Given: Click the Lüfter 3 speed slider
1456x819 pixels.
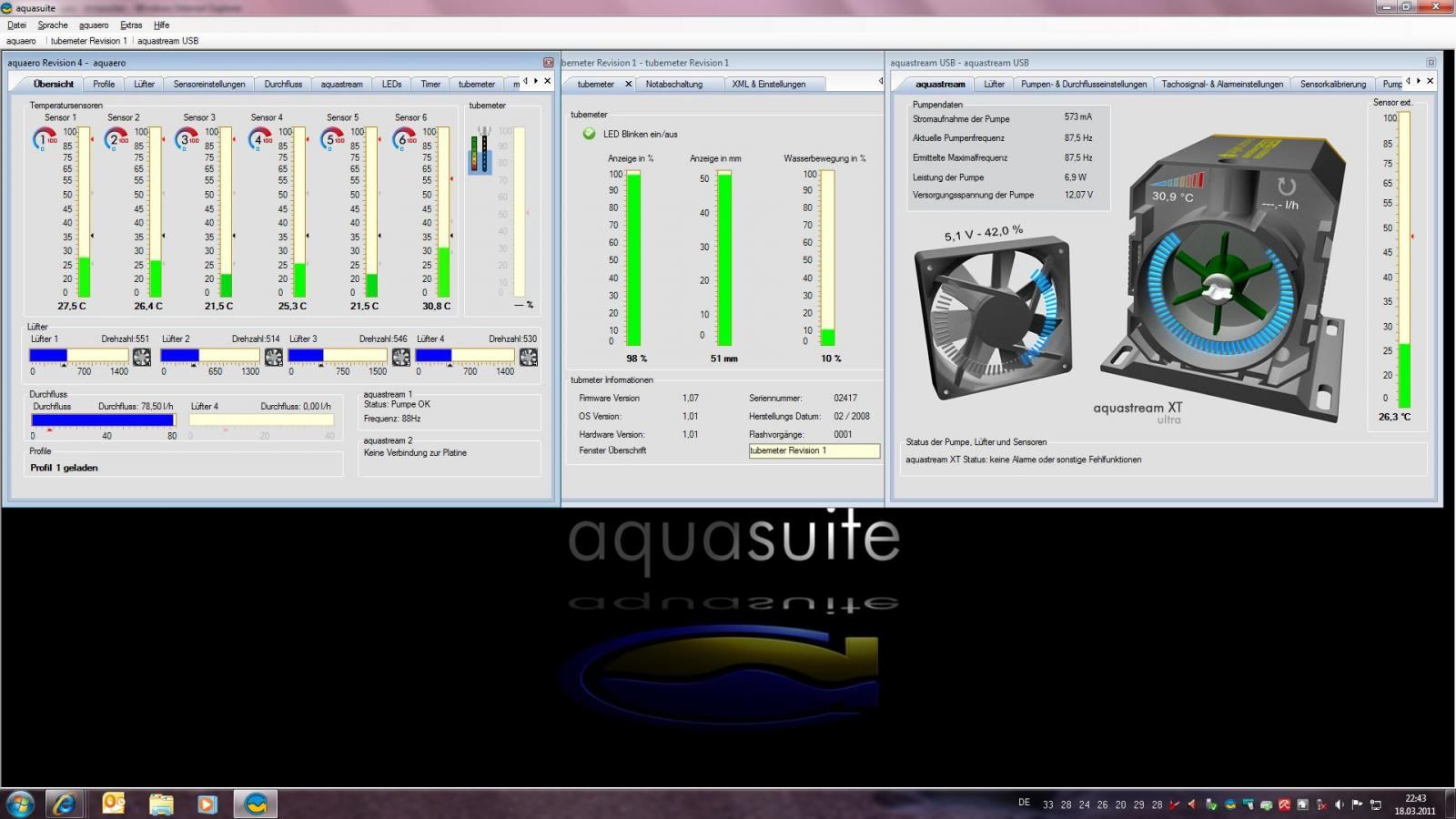Looking at the screenshot, I should point(338,356).
